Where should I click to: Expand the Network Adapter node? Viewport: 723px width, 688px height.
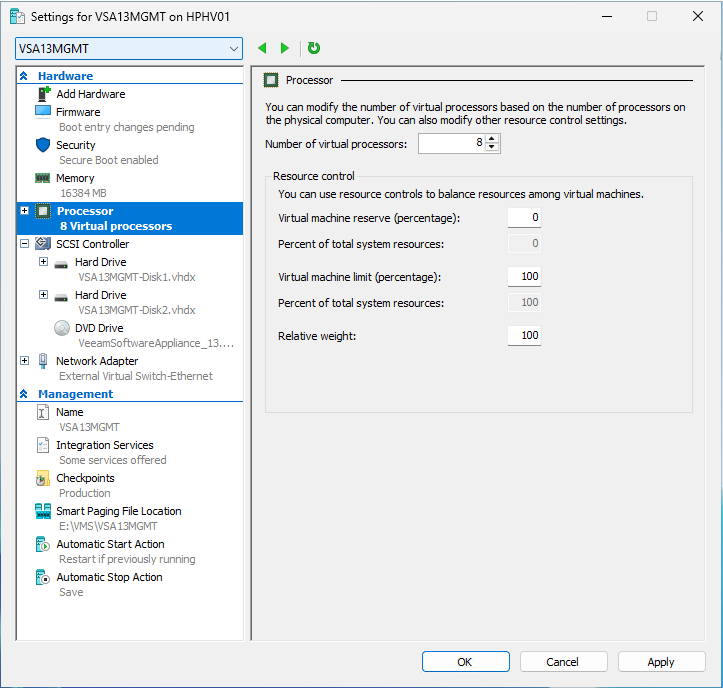pos(24,361)
